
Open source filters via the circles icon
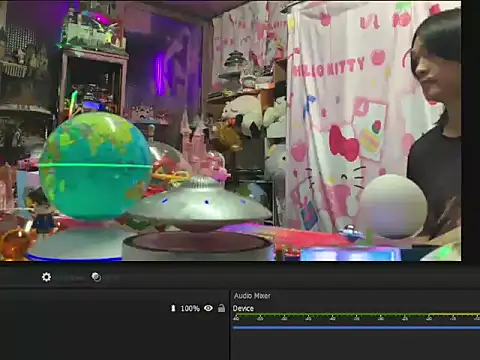point(96,277)
